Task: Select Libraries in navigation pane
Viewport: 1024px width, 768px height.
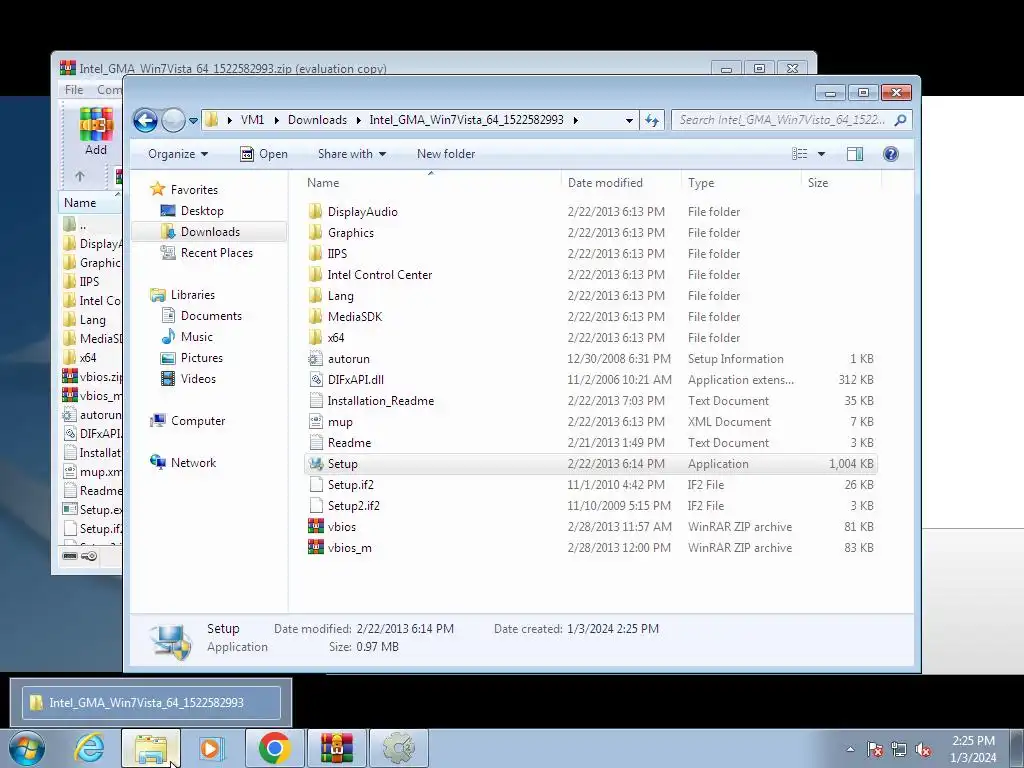Action: [x=193, y=295]
